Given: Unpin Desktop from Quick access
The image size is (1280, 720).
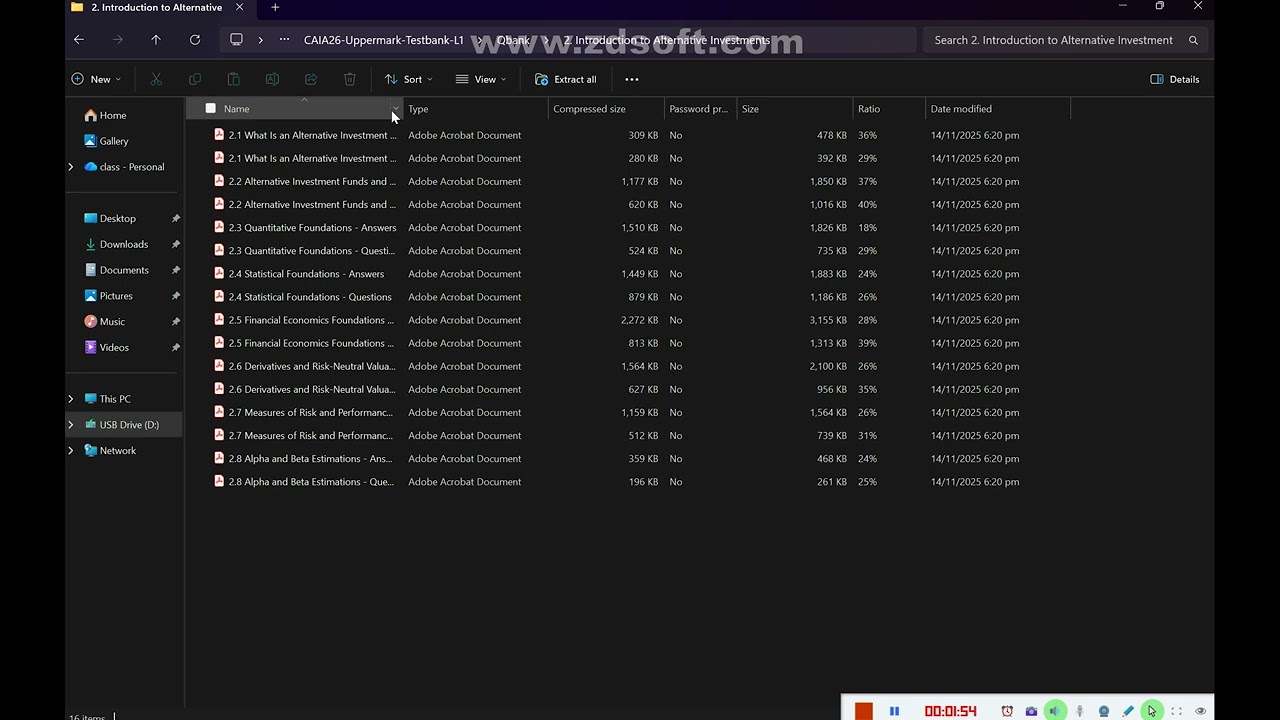Looking at the screenshot, I should 176,218.
